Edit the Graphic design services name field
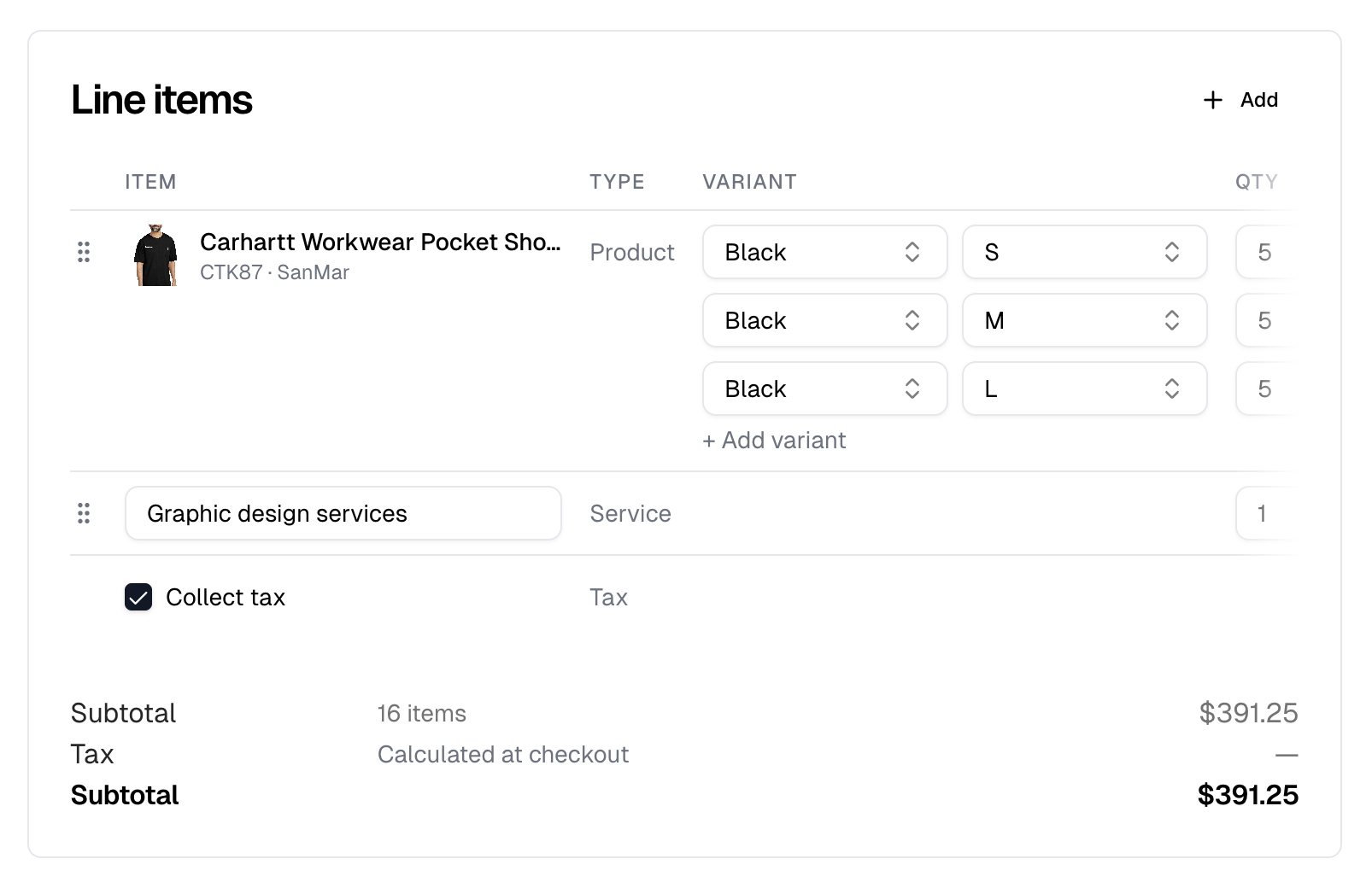Image resolution: width=1372 pixels, height=888 pixels. pos(343,513)
